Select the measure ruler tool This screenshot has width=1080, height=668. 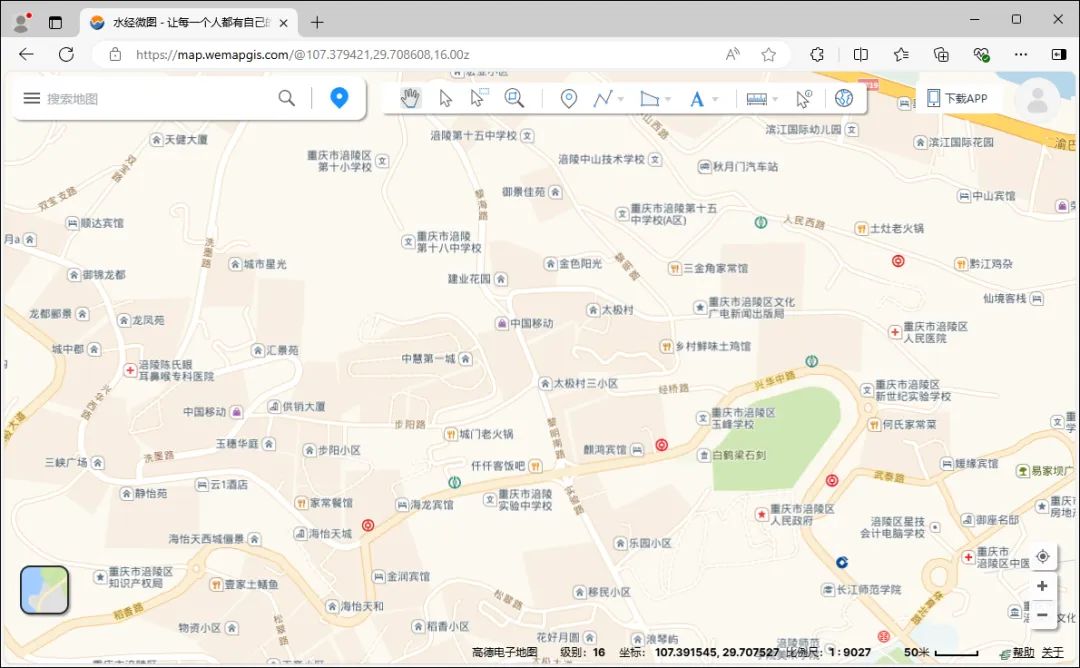coord(756,99)
